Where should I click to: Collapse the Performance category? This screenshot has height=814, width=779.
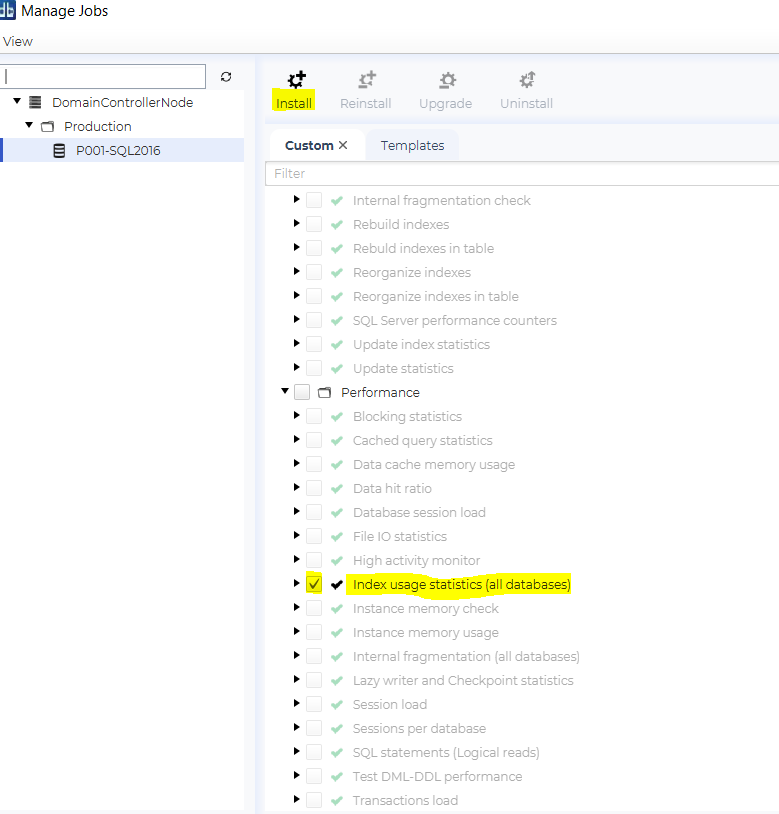[284, 391]
